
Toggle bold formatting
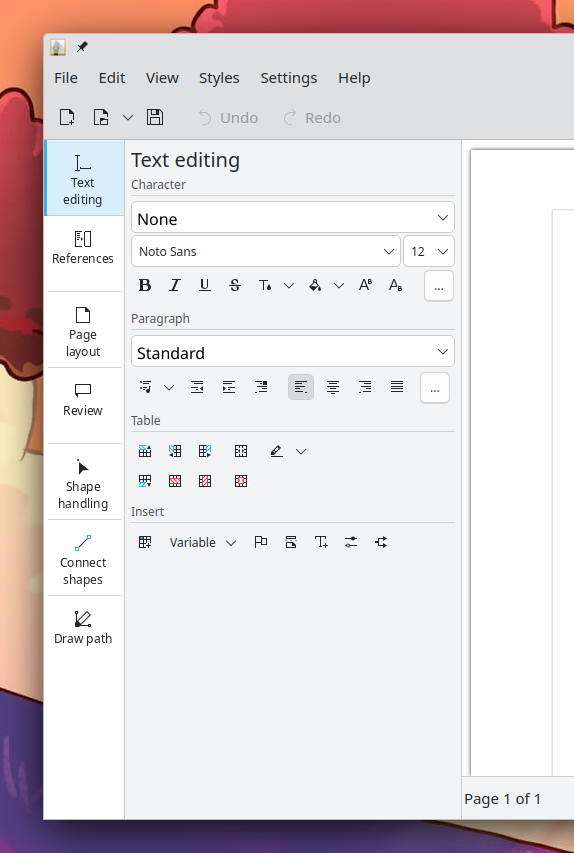tap(145, 285)
